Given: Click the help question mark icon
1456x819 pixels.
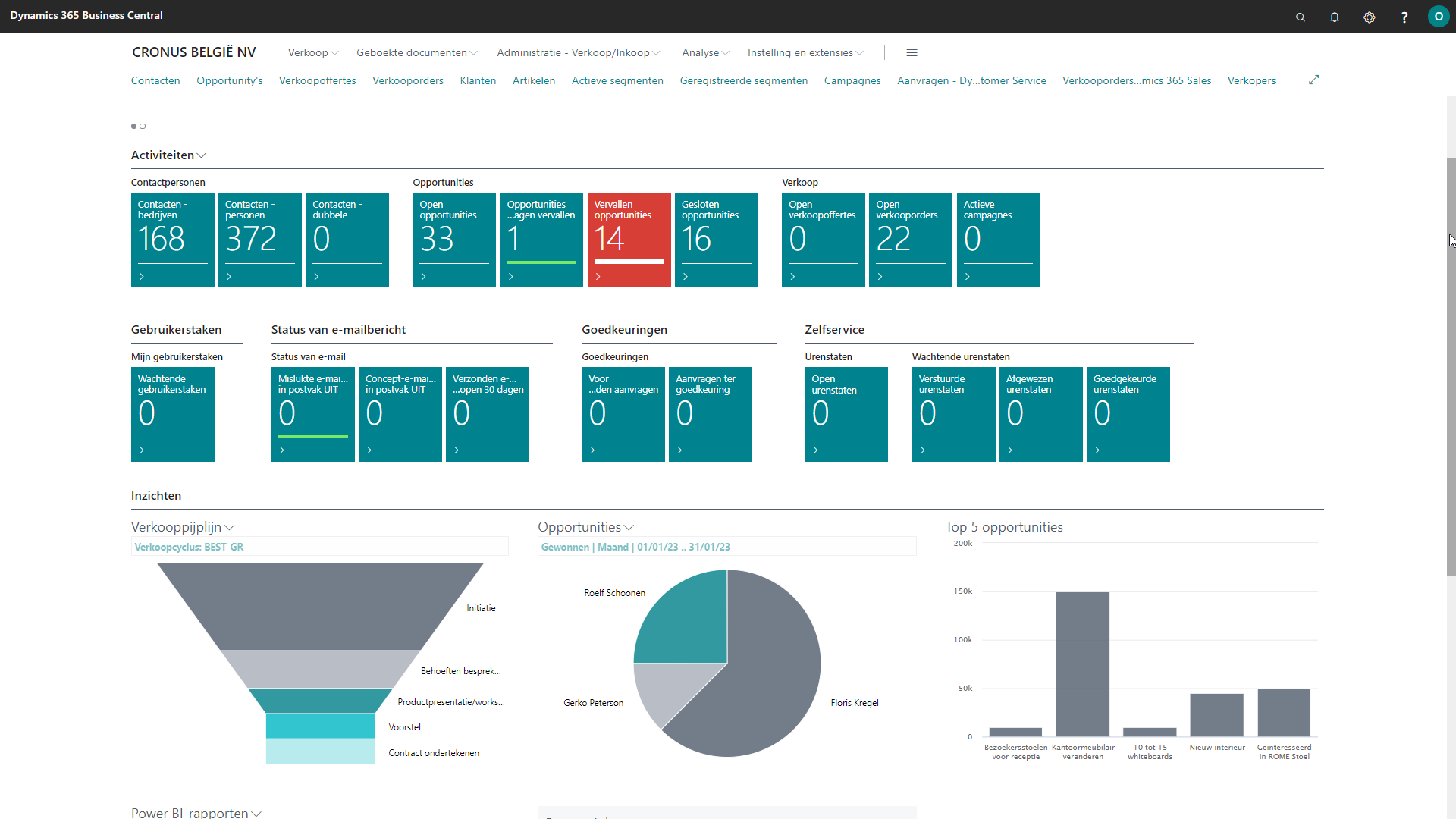Looking at the screenshot, I should (x=1403, y=15).
